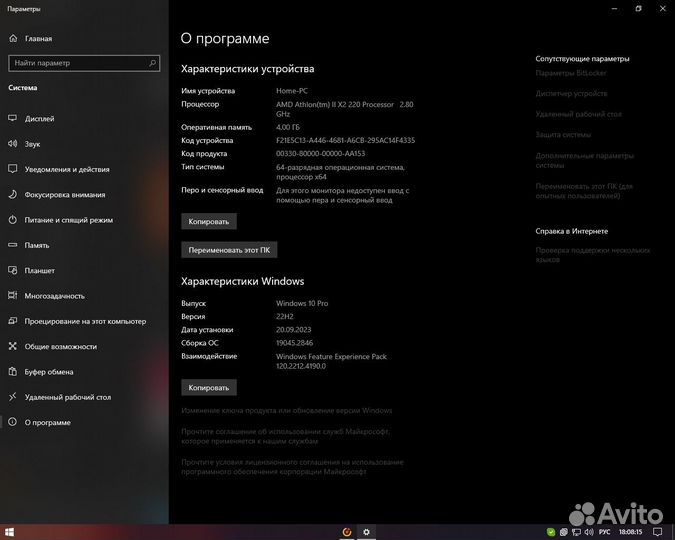
Task: Go to Главная home page
Action: click(30, 38)
